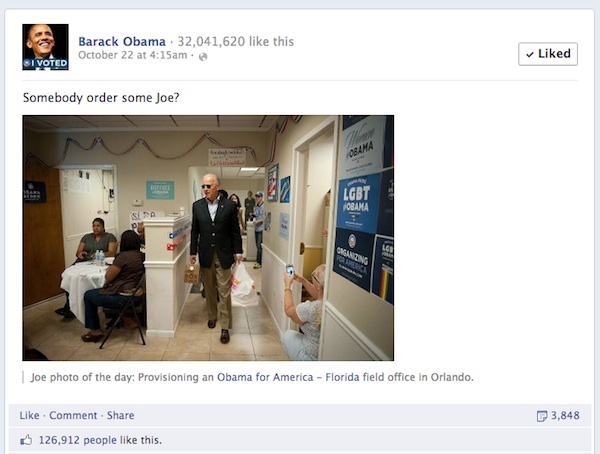Open the Barack Obama page name link
Viewport: 600px width, 454px height.
122,41
